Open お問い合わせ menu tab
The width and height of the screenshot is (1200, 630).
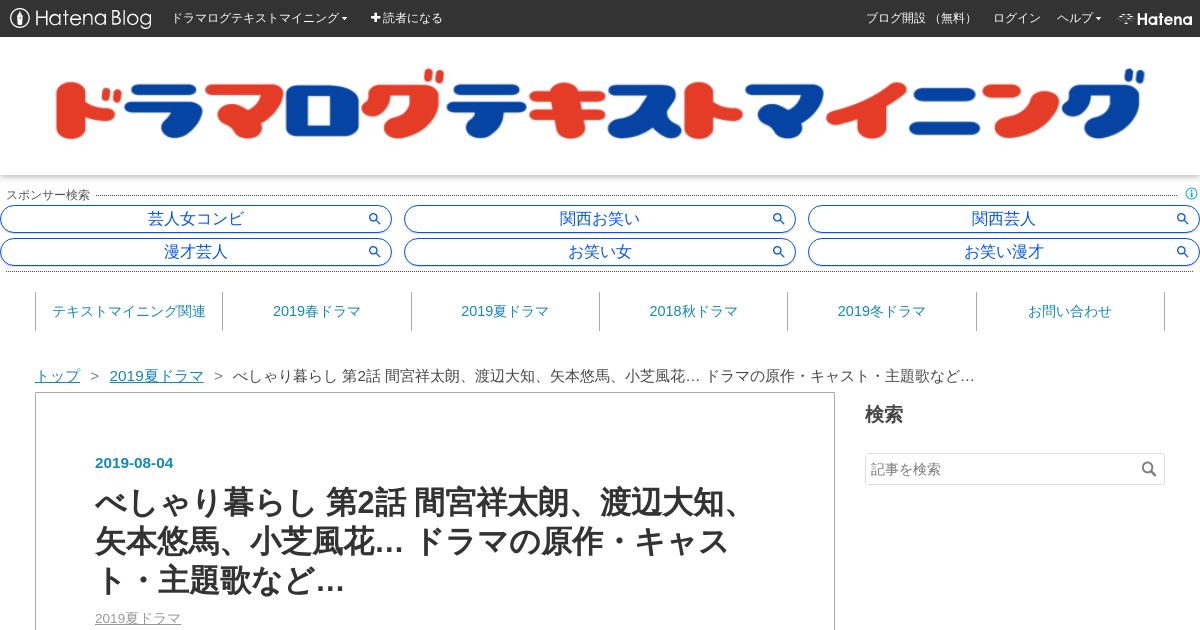pyautogui.click(x=1070, y=311)
